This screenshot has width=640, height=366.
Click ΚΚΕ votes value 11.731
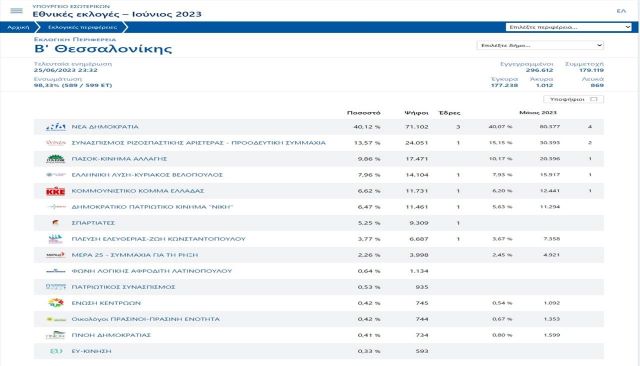[417, 191]
